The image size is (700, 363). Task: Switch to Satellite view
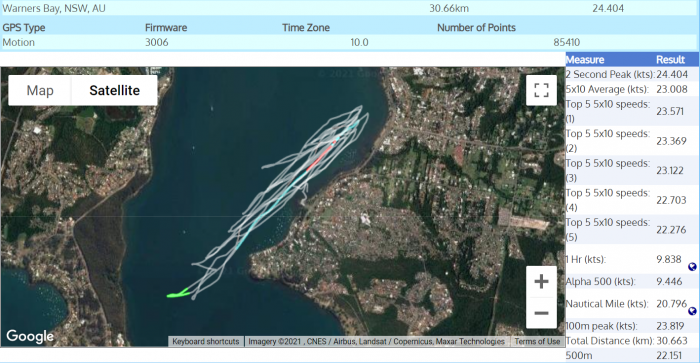click(x=114, y=90)
